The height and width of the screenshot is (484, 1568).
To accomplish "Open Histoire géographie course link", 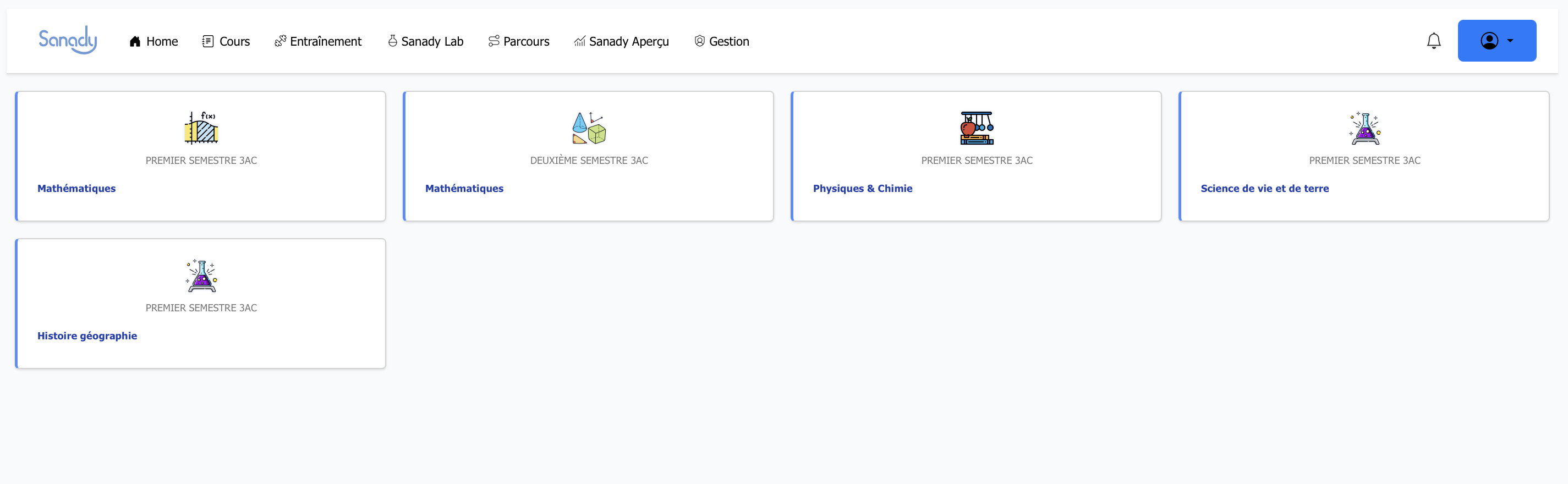I will tap(87, 336).
